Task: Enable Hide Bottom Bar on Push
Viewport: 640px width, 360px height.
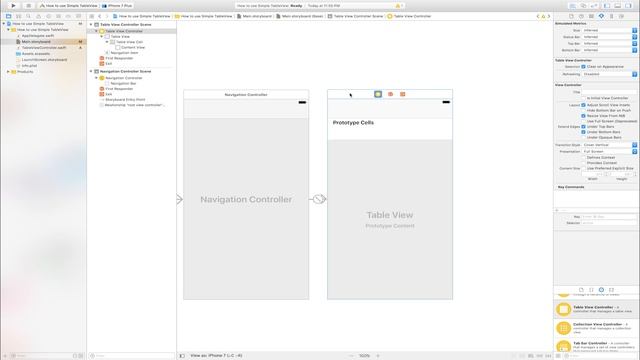Action: coord(583,111)
